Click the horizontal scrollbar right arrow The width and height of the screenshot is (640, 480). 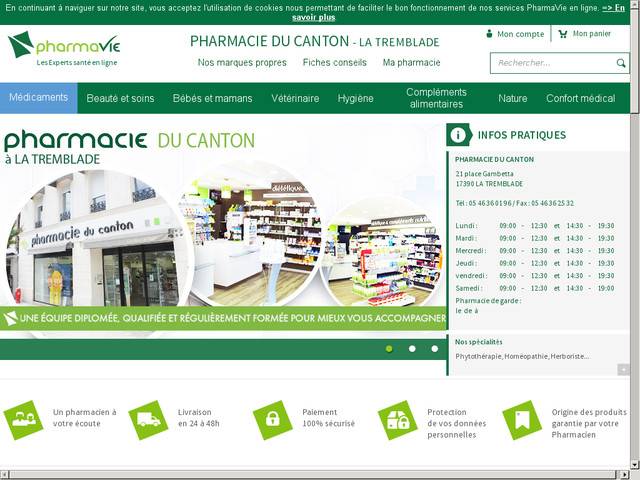pyautogui.click(x=626, y=475)
